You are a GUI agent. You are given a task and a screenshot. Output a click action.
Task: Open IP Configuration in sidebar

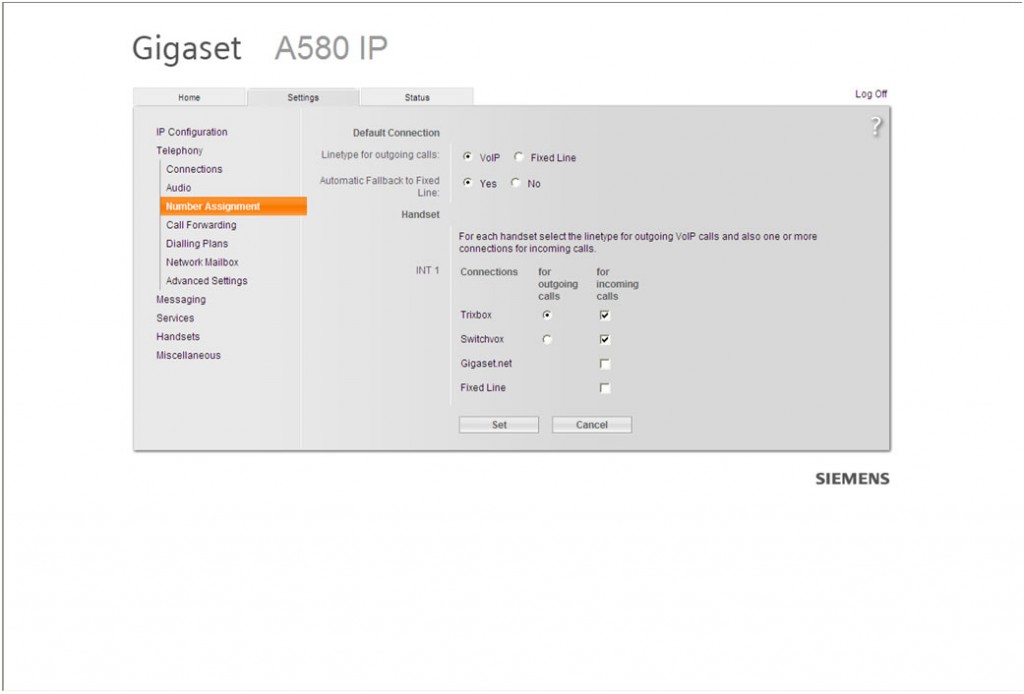(x=191, y=132)
